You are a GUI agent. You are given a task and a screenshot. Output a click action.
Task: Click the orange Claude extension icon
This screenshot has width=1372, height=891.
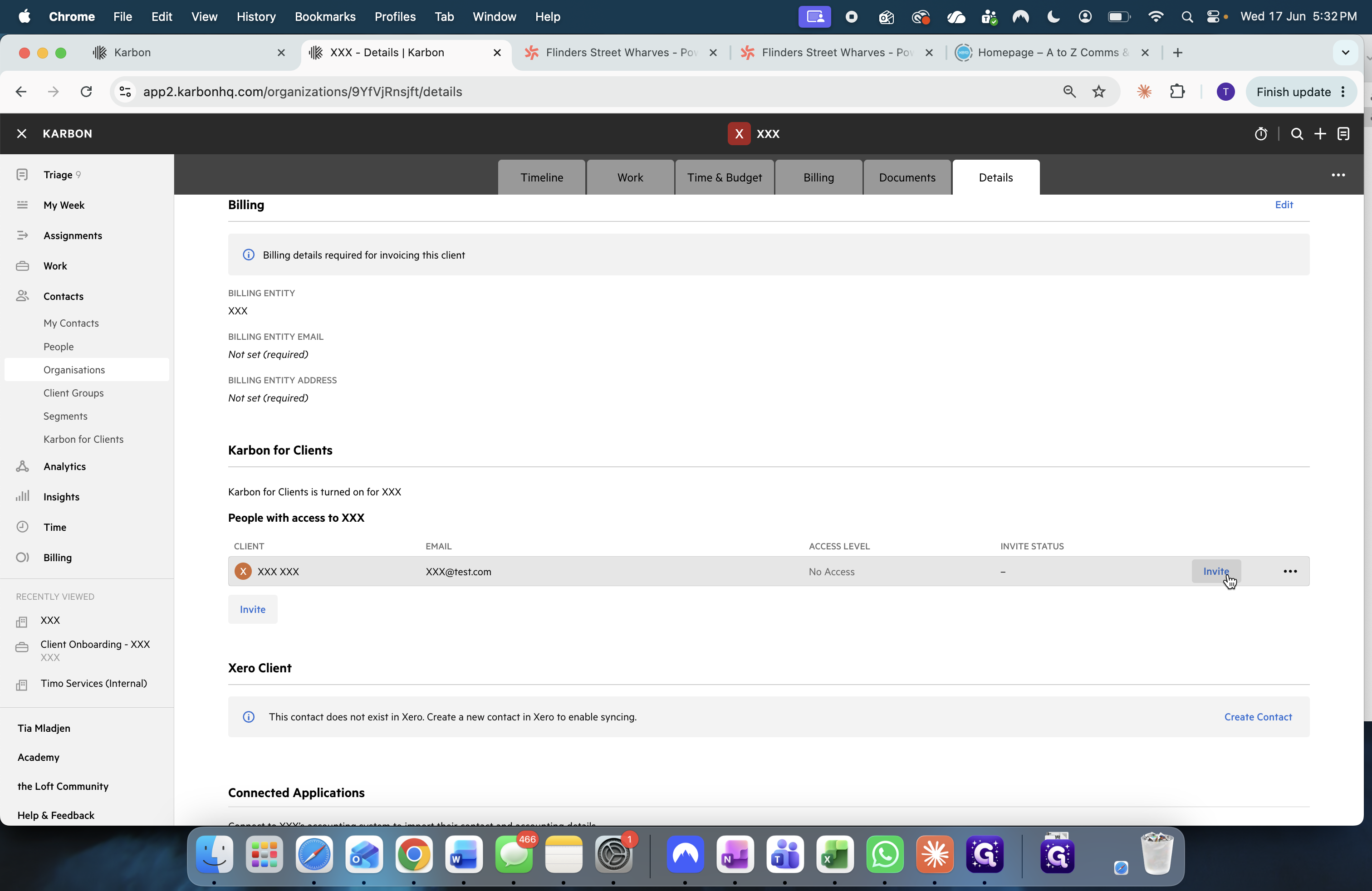pyautogui.click(x=1144, y=92)
